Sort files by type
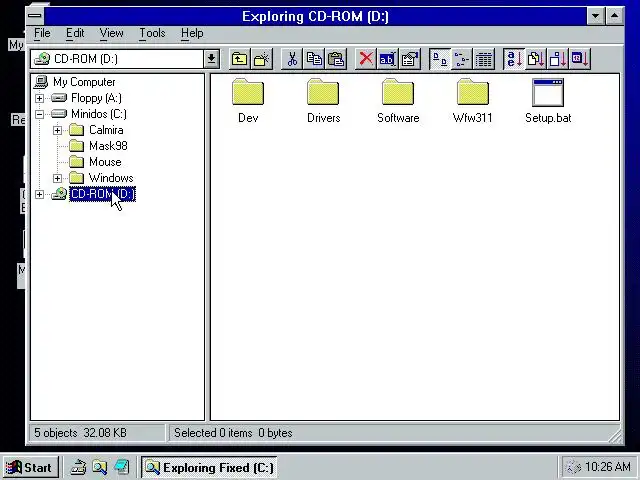The image size is (640, 480). pos(536,60)
